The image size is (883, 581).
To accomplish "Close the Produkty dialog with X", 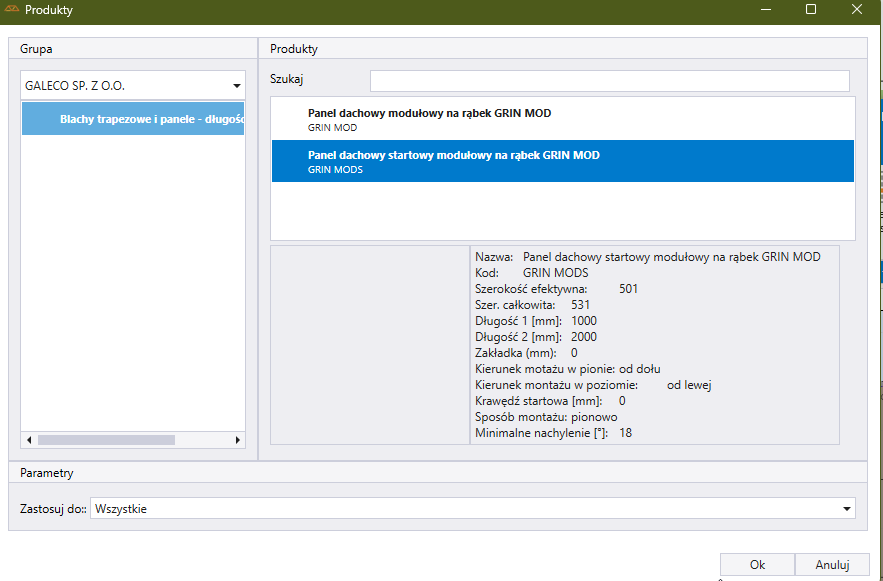I will [x=858, y=10].
